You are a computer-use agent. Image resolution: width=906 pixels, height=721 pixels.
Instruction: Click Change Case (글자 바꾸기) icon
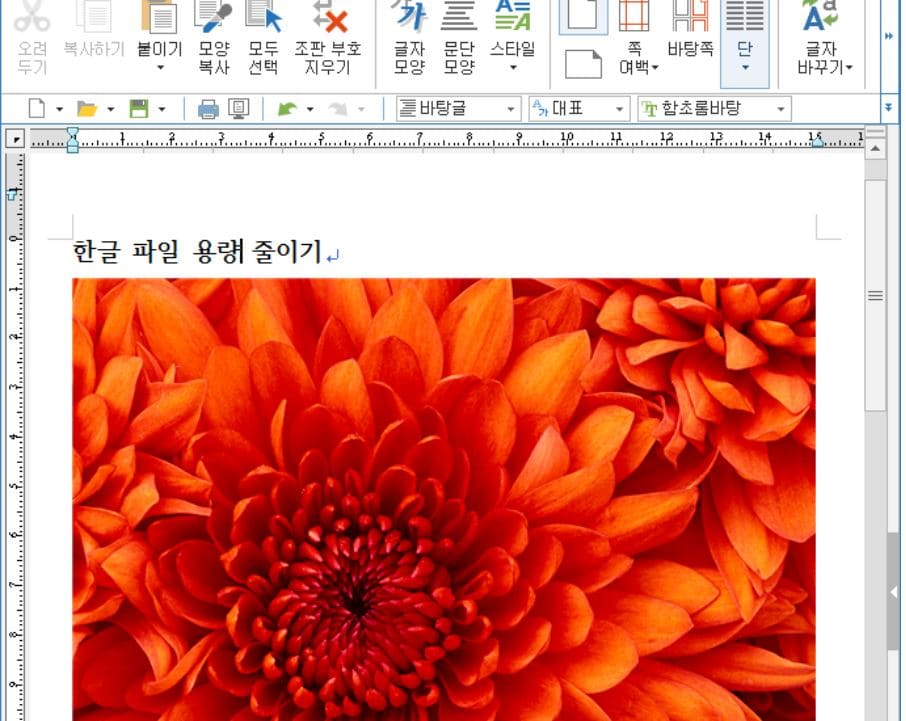pyautogui.click(x=820, y=17)
